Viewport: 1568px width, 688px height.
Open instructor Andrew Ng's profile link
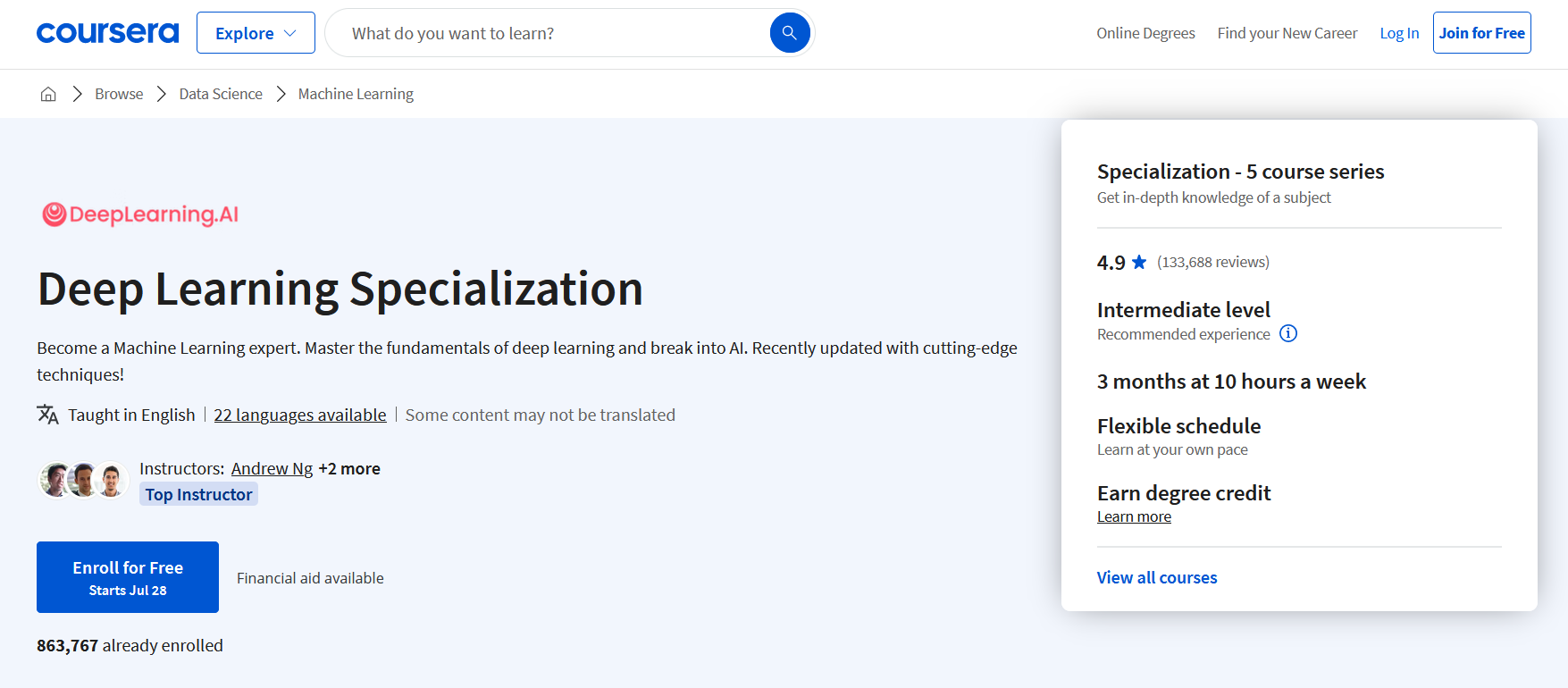tap(272, 468)
